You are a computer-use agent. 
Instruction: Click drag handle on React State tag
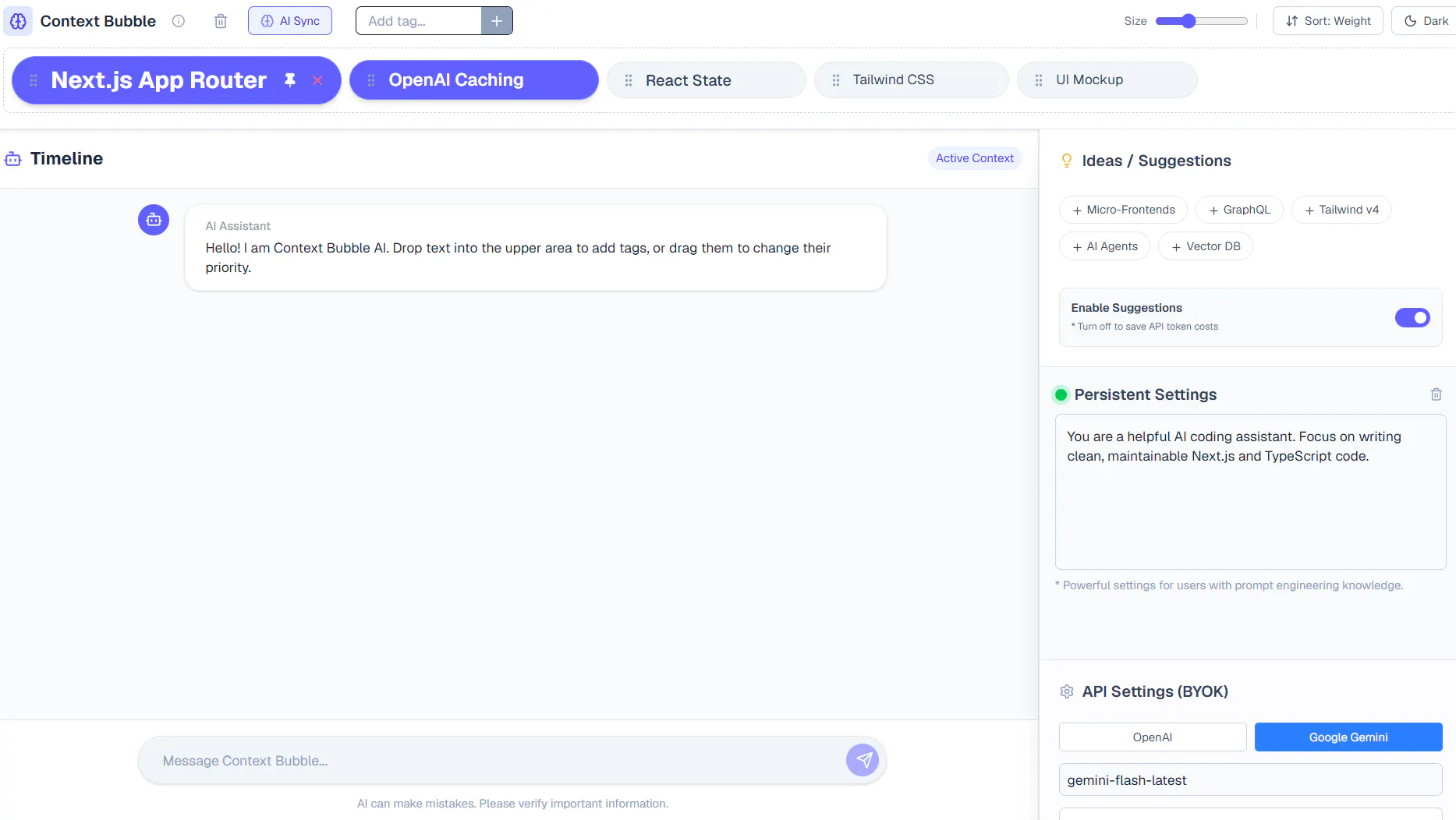click(x=629, y=80)
